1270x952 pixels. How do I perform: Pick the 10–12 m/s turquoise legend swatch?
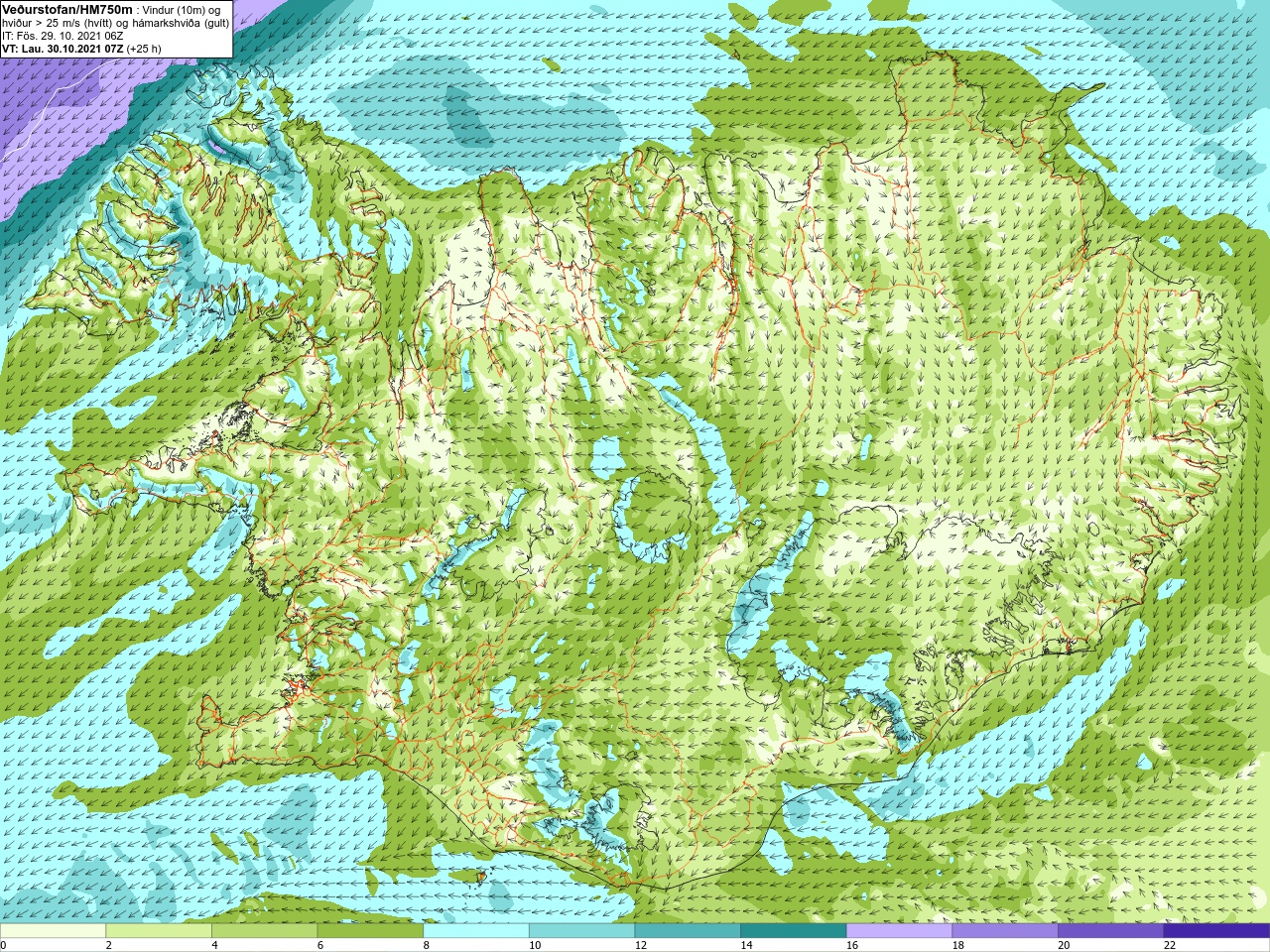[581, 931]
